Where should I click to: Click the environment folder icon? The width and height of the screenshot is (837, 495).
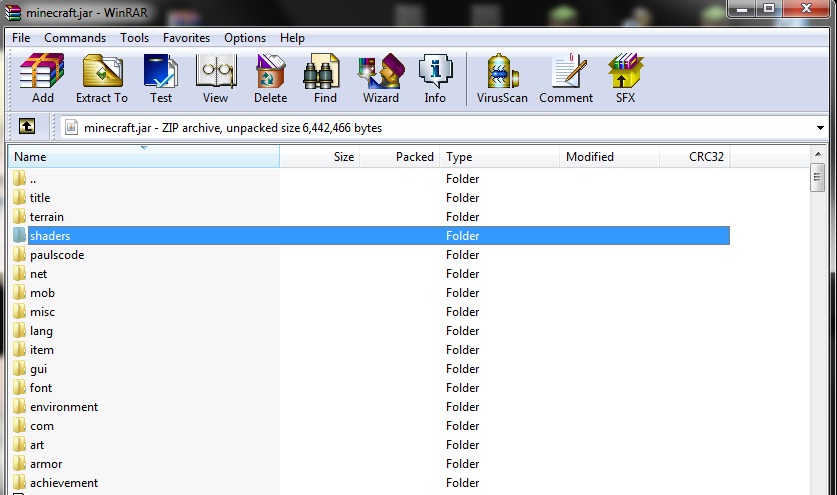tap(19, 406)
